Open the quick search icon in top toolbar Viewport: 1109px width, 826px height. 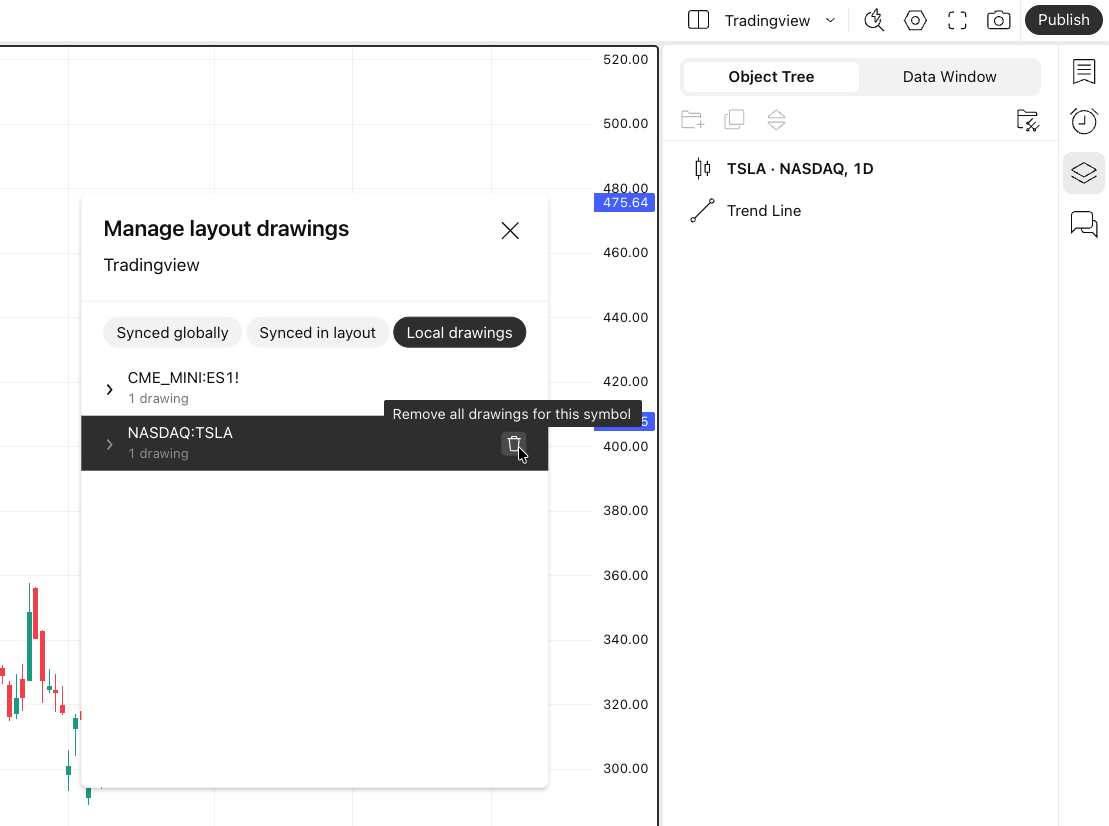pyautogui.click(x=874, y=20)
